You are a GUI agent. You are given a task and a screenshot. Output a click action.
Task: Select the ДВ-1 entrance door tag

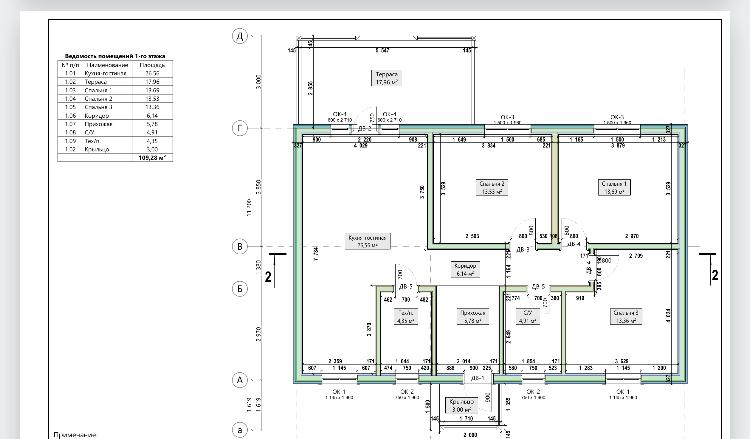point(477,378)
